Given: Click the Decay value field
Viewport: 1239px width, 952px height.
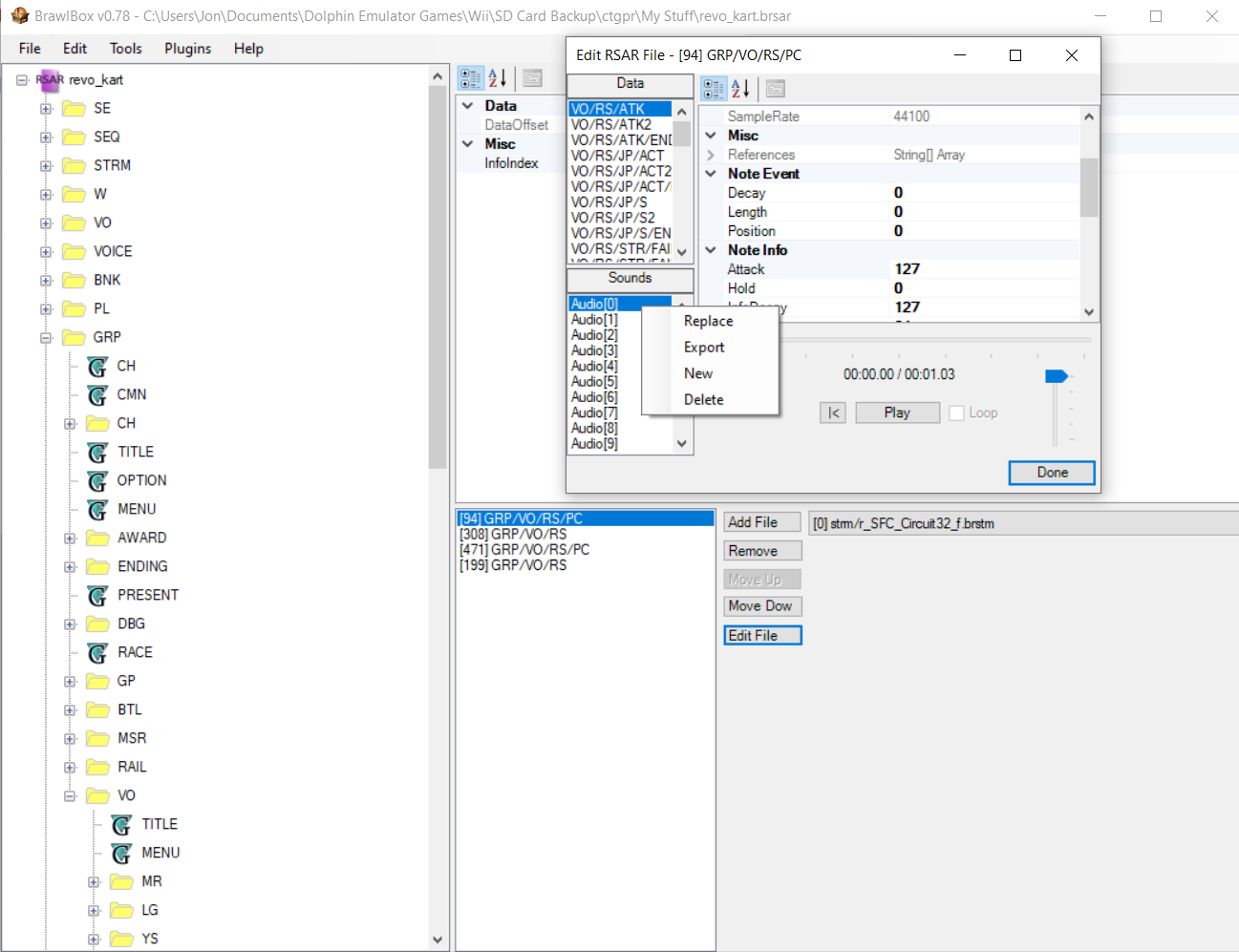Looking at the screenshot, I should click(985, 193).
